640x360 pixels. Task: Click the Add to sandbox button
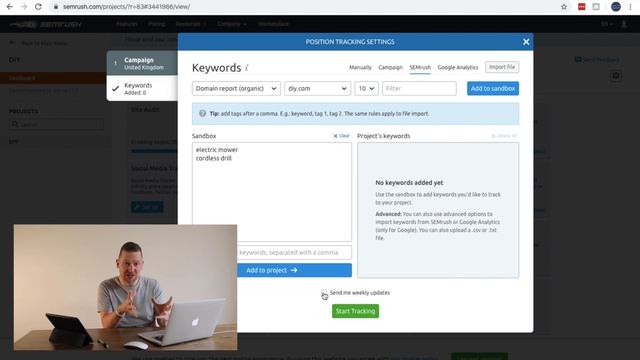point(493,89)
